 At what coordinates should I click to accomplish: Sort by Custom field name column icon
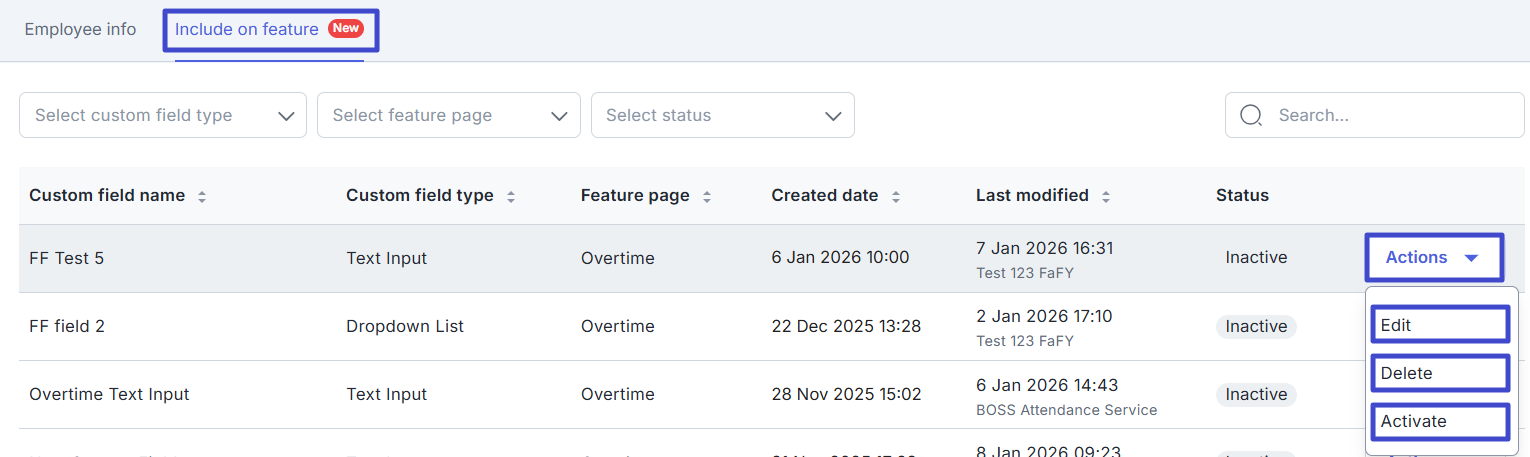coord(202,197)
